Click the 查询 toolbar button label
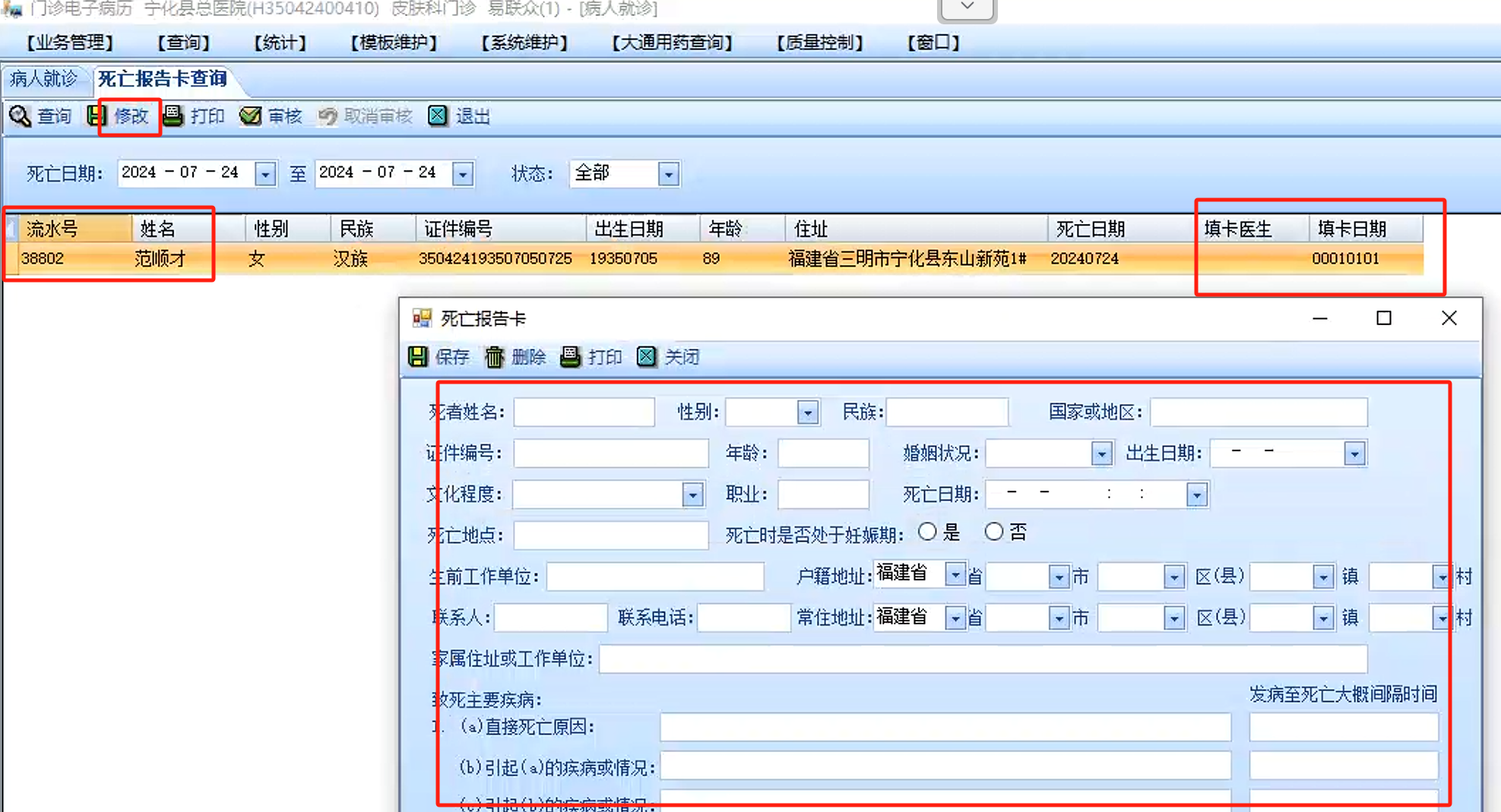The image size is (1501, 812). (x=54, y=116)
